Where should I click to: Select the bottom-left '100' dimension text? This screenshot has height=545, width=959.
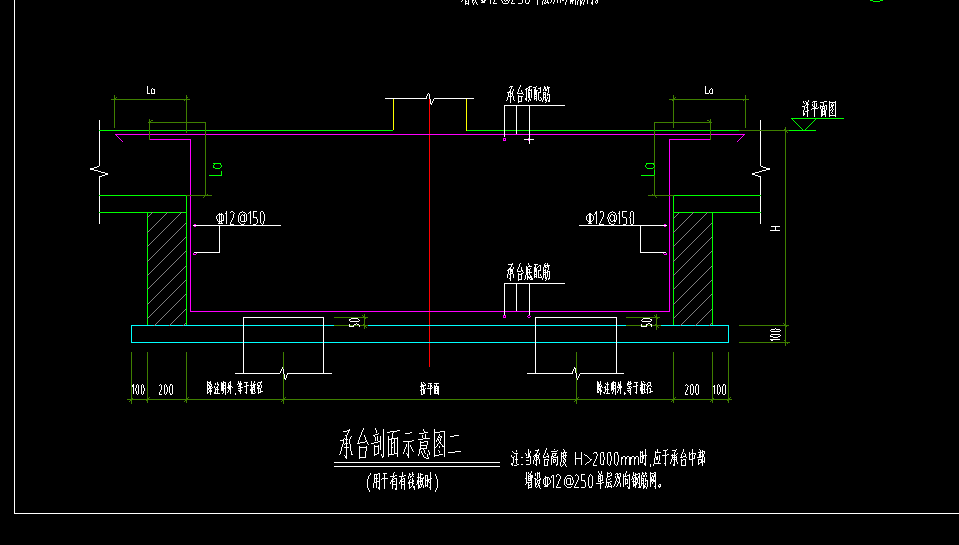pyautogui.click(x=138, y=390)
